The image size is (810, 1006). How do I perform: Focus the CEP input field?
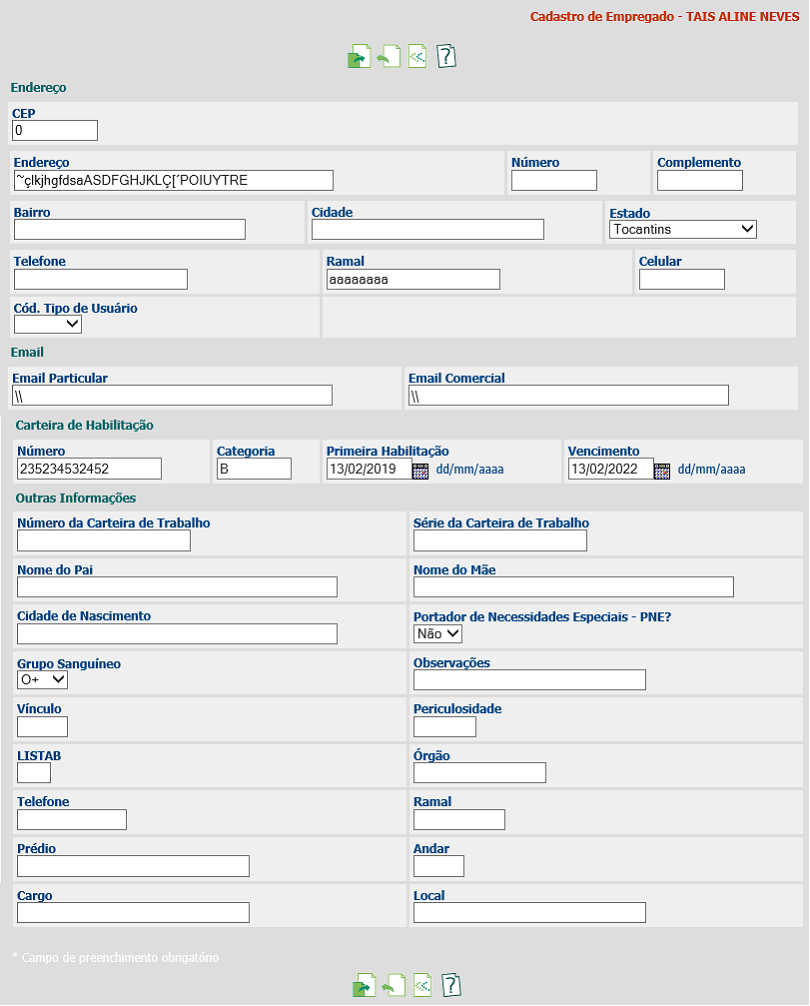pos(55,130)
